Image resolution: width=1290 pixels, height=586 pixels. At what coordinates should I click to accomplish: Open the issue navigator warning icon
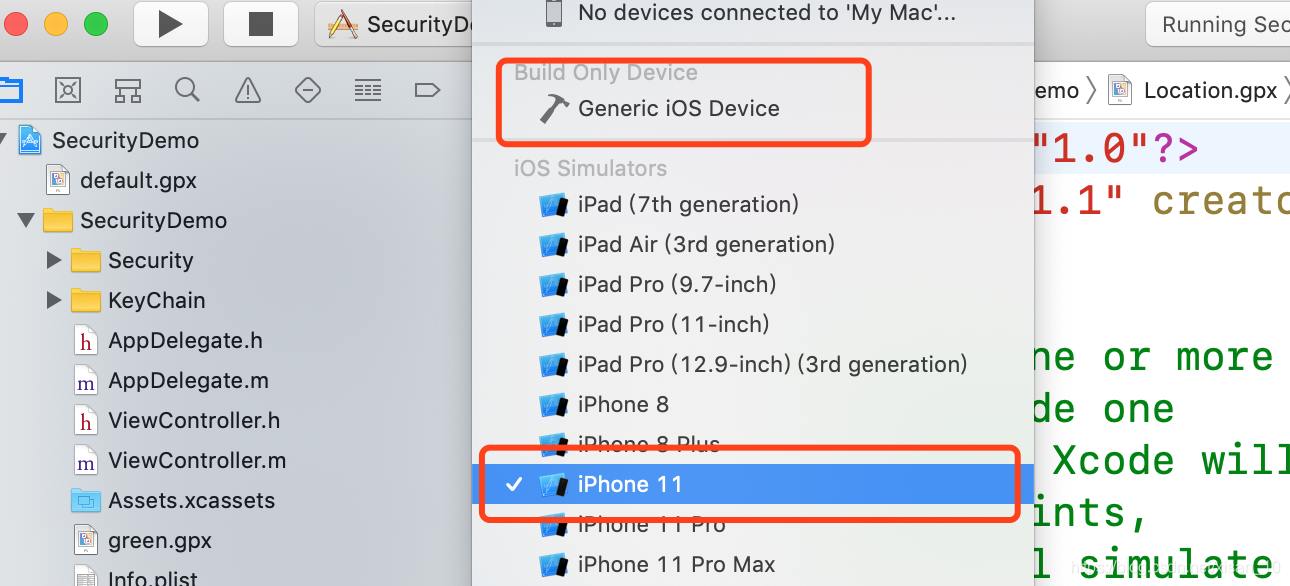click(x=247, y=91)
